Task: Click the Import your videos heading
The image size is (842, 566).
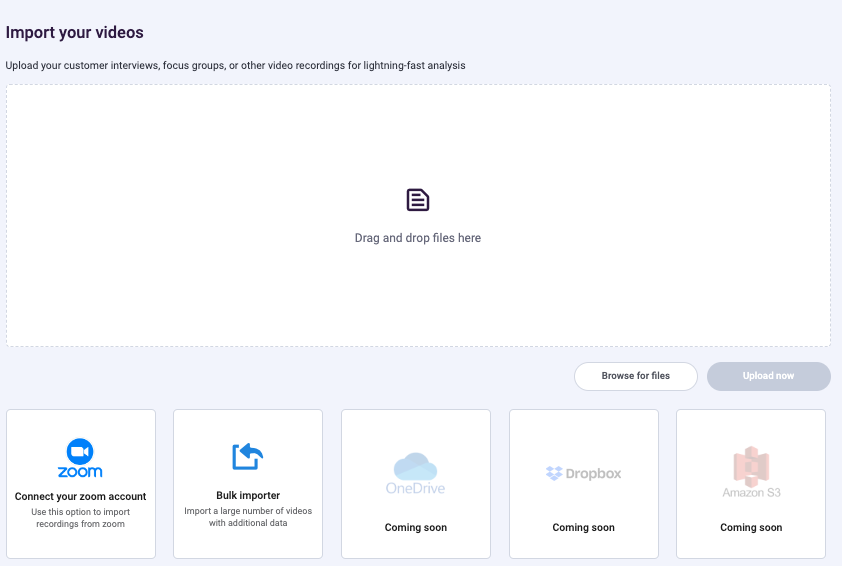Action: tap(75, 32)
